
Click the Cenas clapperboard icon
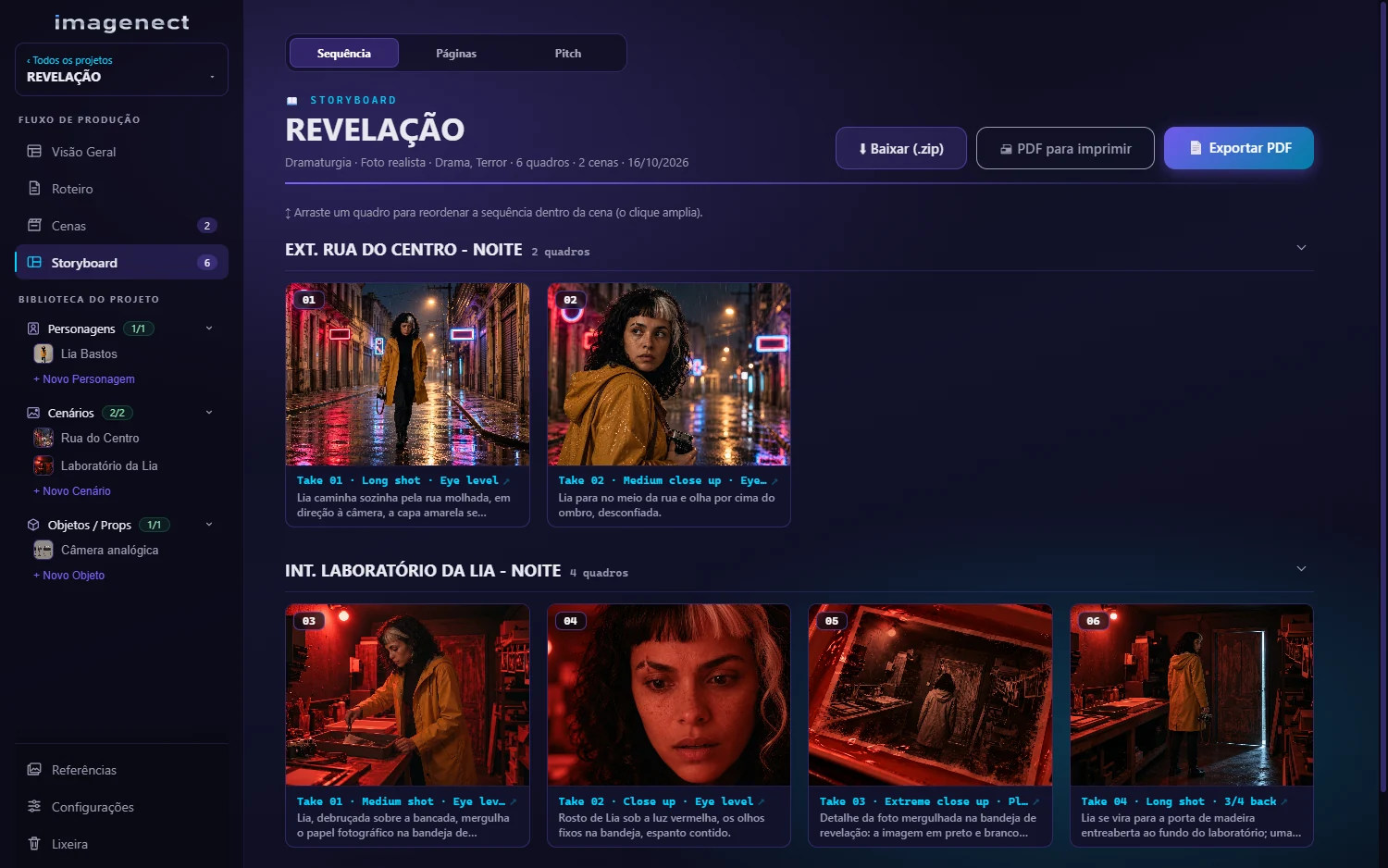[34, 226]
